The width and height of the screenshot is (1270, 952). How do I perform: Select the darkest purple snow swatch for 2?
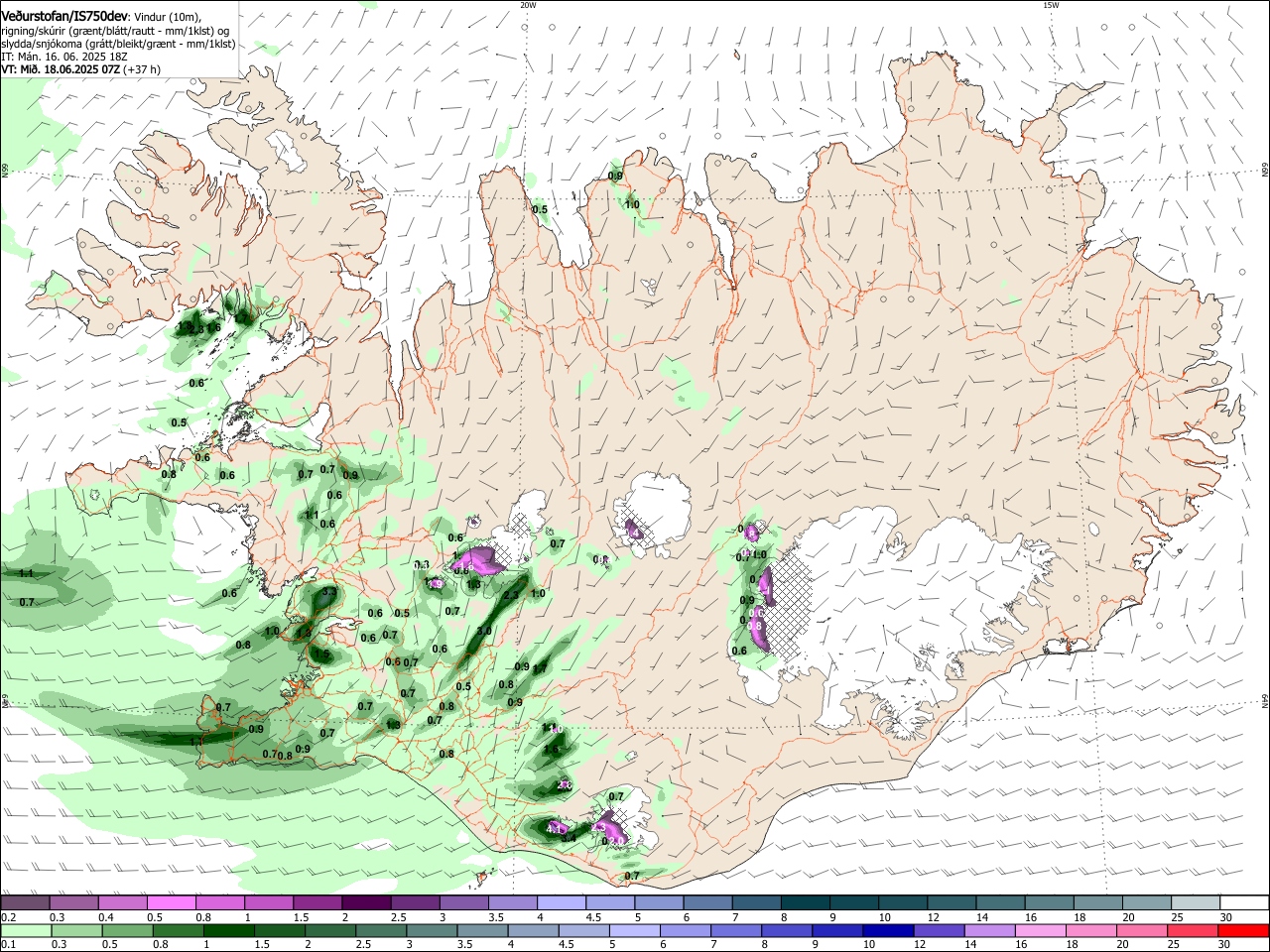(366, 903)
